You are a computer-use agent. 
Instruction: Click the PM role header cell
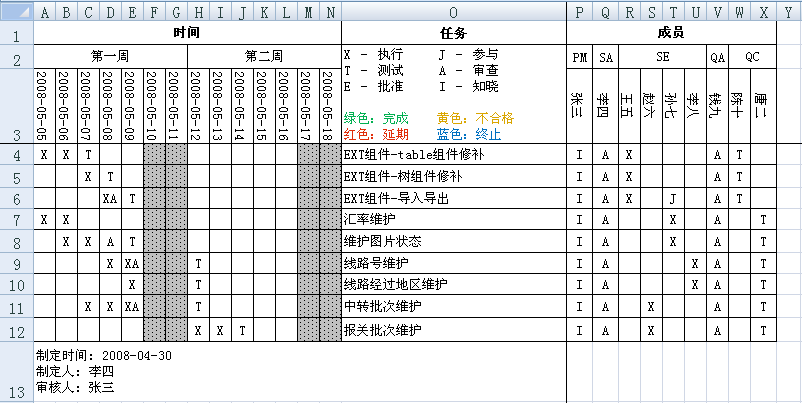(x=580, y=58)
